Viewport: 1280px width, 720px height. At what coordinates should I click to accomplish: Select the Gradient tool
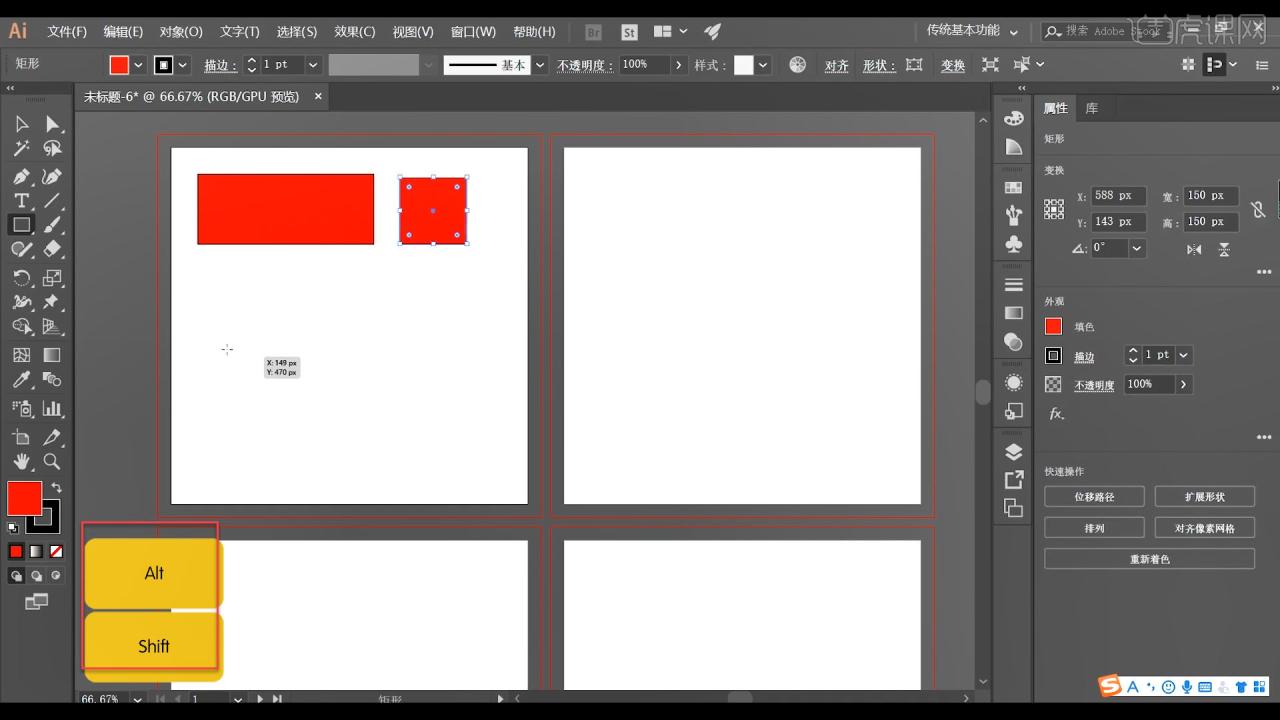click(x=53, y=355)
